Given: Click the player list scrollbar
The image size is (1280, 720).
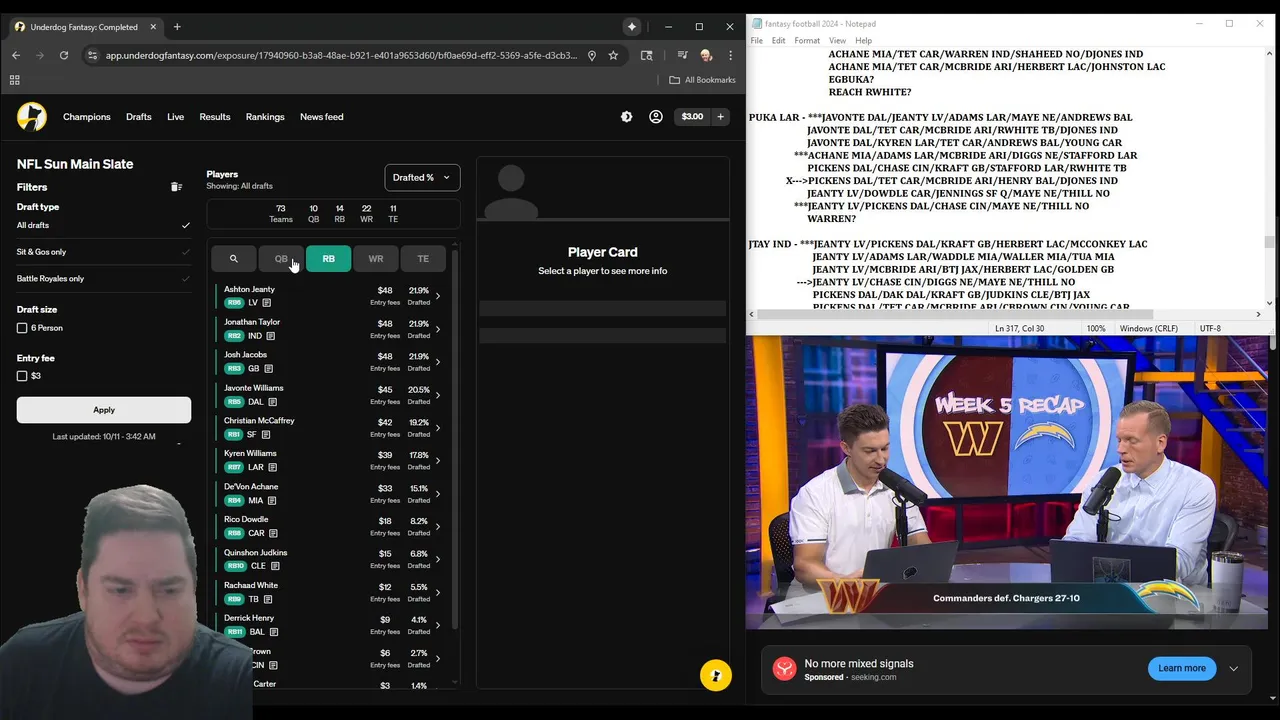Looking at the screenshot, I should (456, 440).
